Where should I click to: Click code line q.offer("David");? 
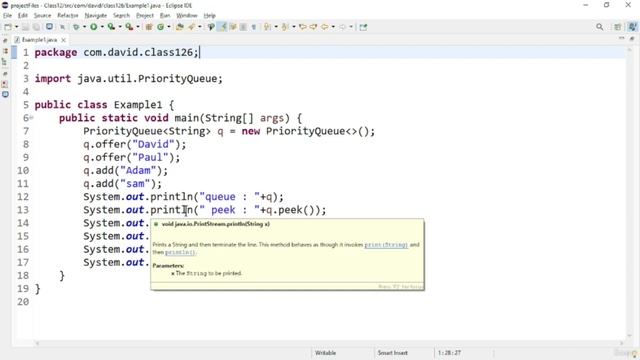coord(135,144)
